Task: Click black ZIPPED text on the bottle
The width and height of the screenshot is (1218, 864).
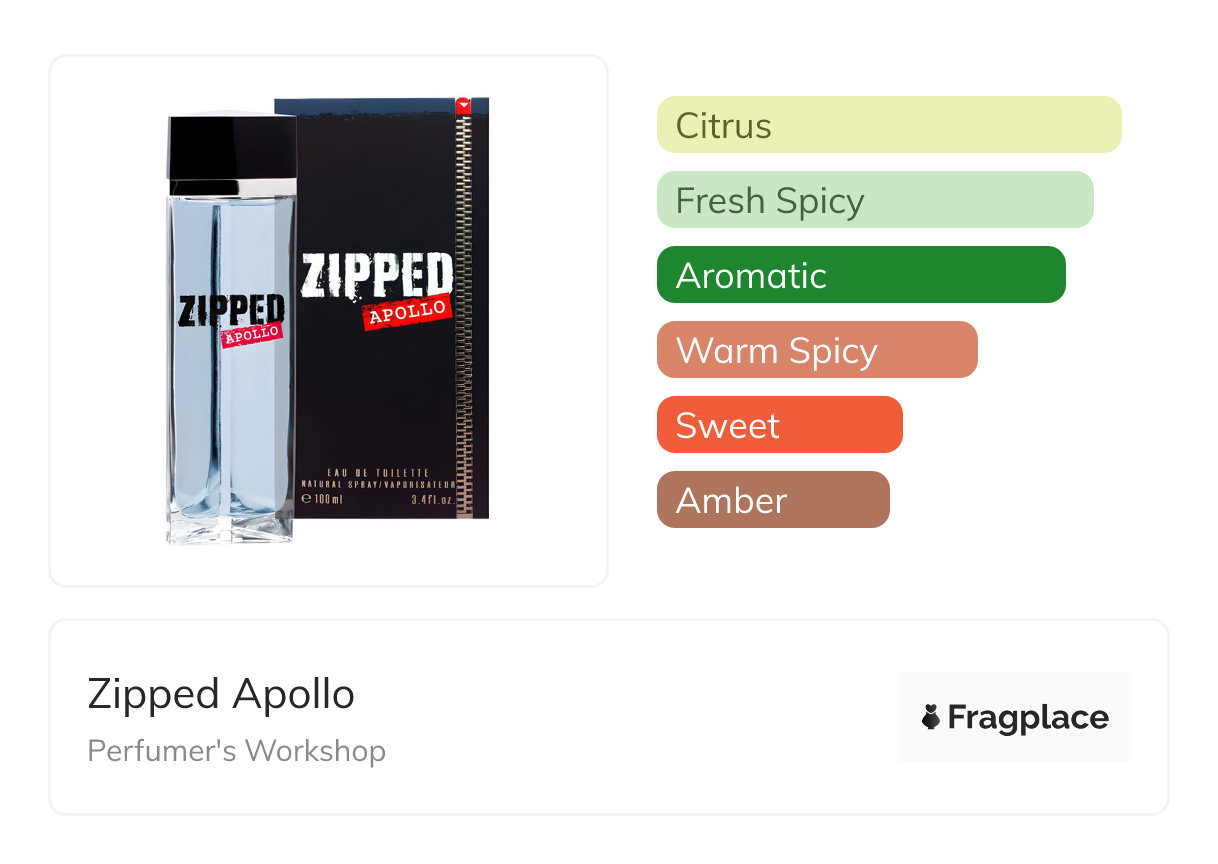Action: point(231,311)
